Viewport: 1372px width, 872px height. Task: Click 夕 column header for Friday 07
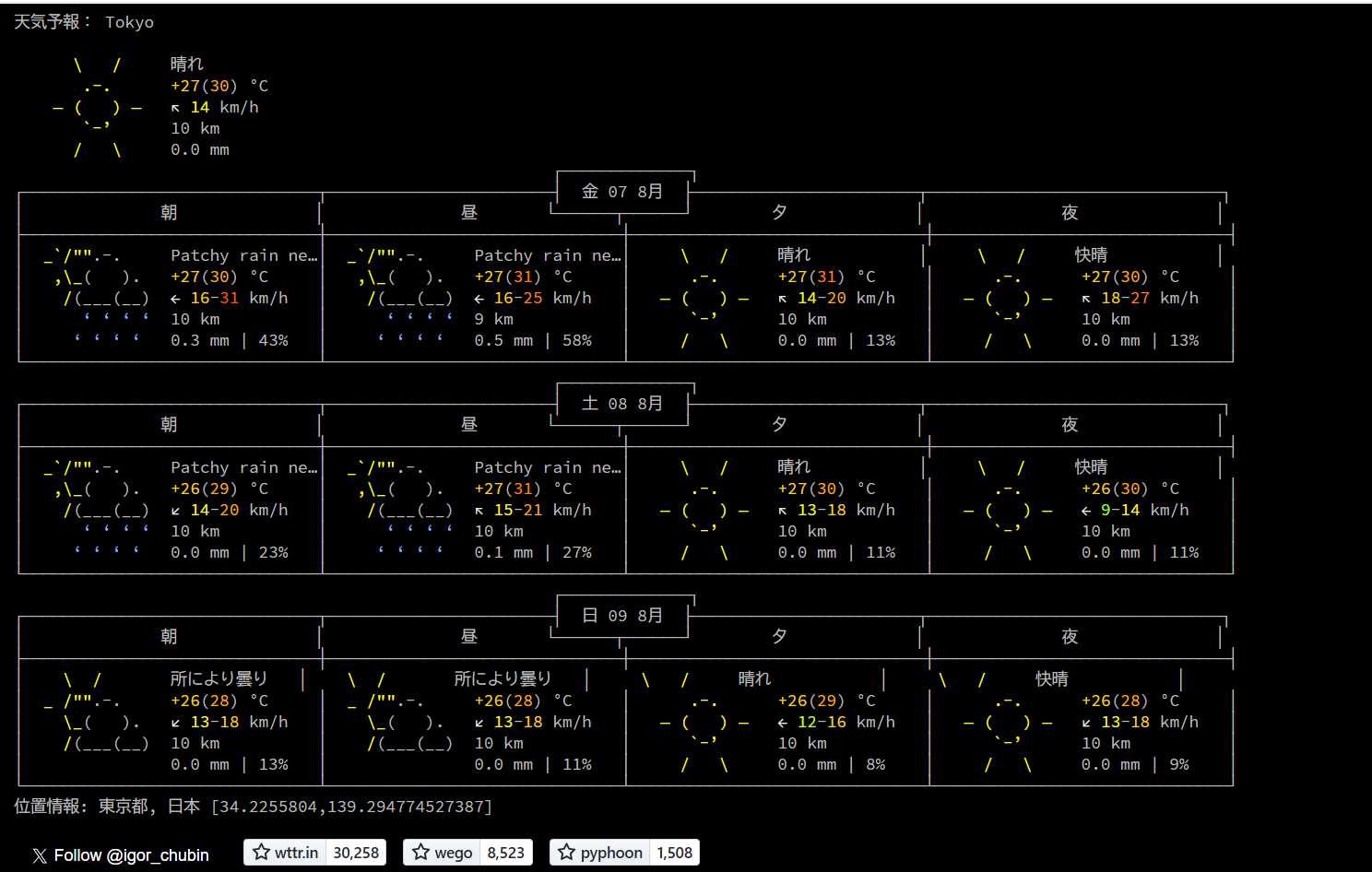click(x=779, y=213)
